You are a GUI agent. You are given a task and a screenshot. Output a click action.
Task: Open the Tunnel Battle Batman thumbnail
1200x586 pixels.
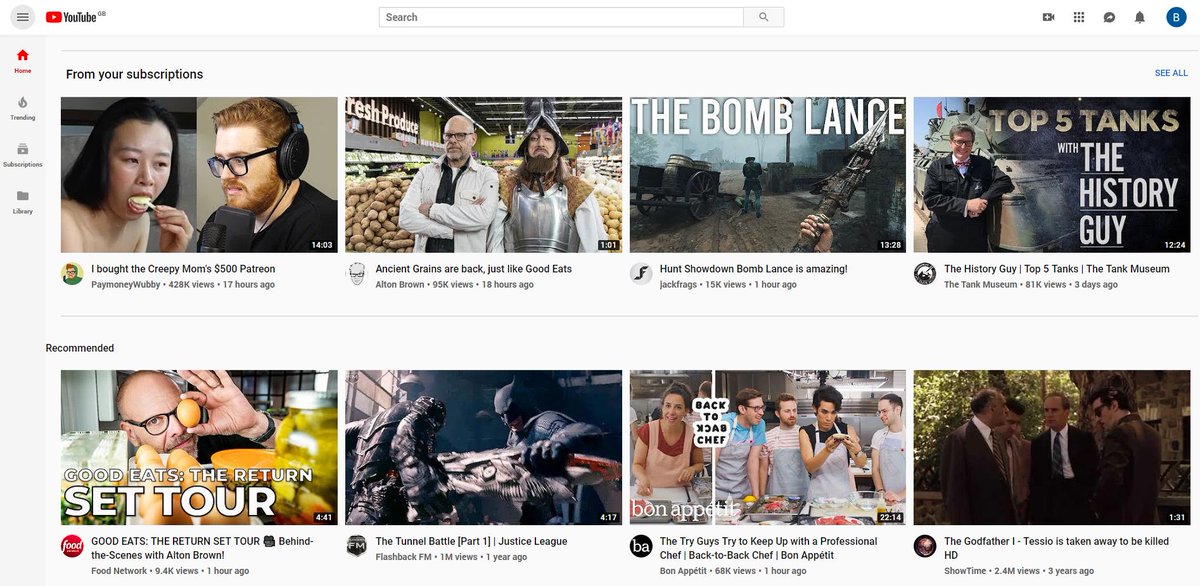(484, 447)
